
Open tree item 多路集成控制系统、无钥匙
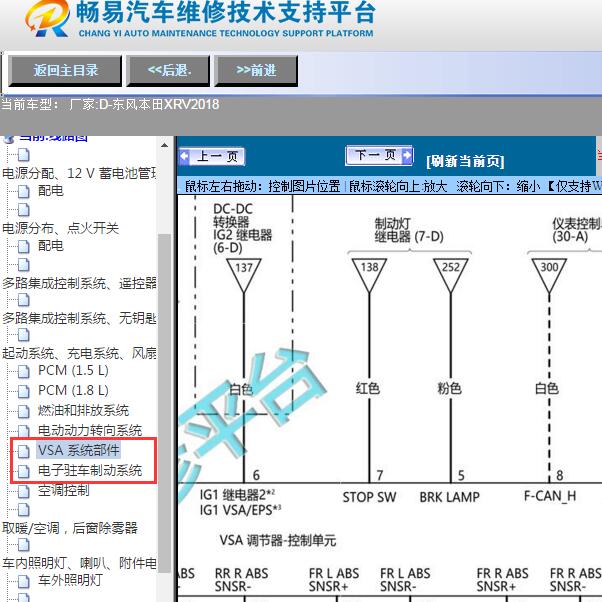(79, 318)
